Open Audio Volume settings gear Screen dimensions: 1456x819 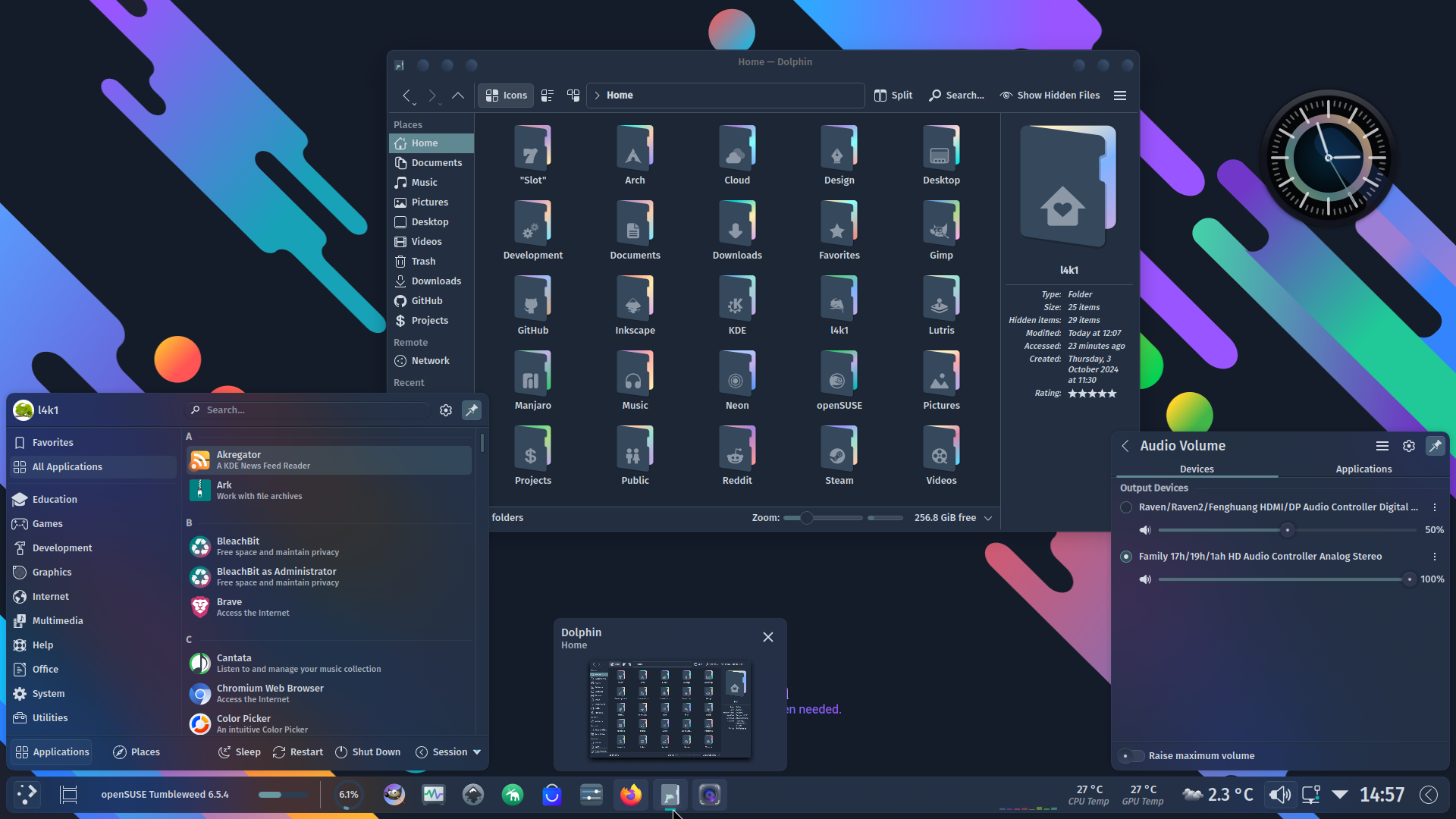pyautogui.click(x=1409, y=446)
